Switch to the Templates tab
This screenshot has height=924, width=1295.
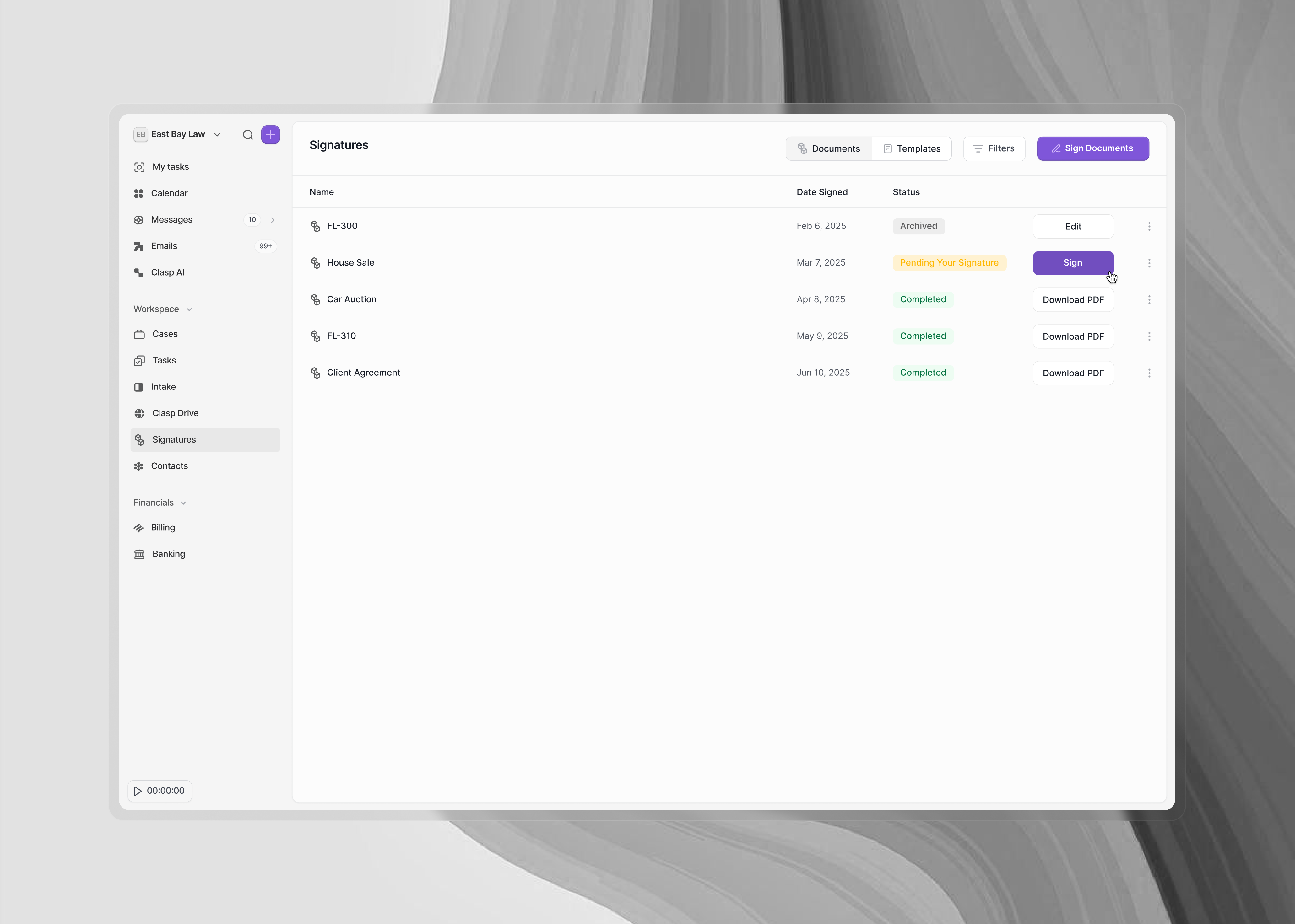coord(911,148)
